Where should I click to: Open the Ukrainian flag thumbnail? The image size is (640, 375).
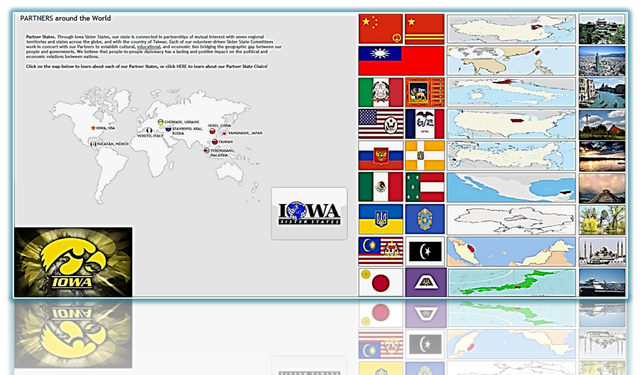(381, 220)
